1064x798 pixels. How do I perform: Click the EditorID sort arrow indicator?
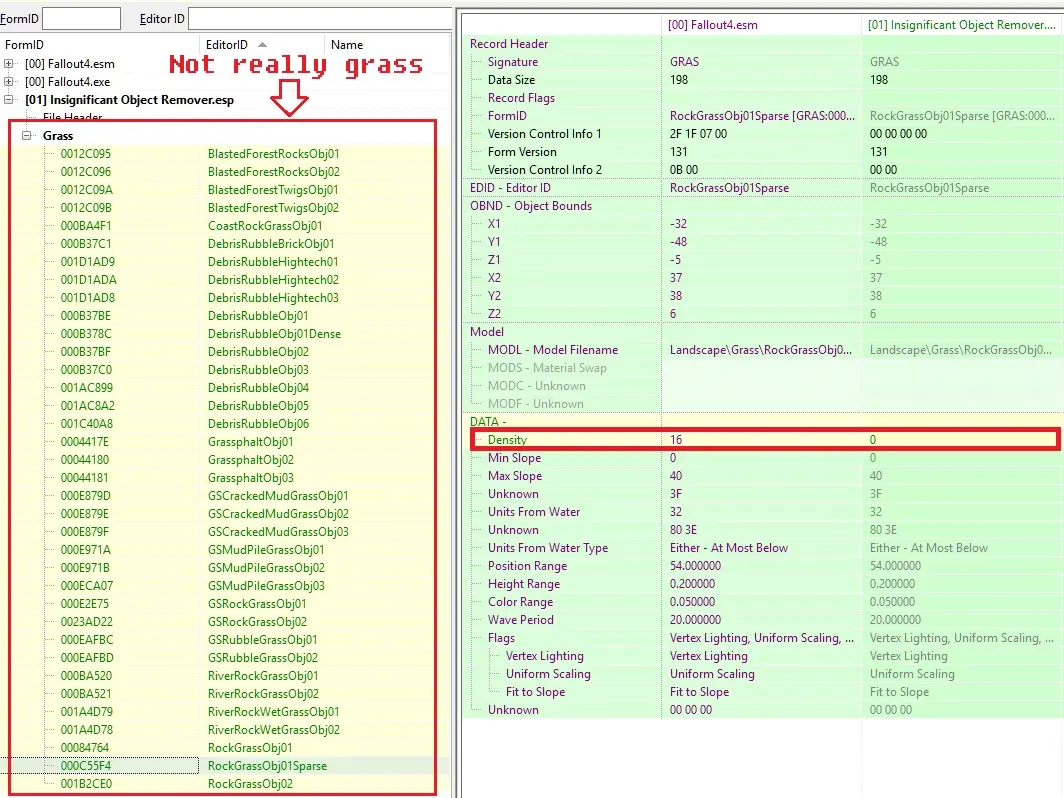263,45
